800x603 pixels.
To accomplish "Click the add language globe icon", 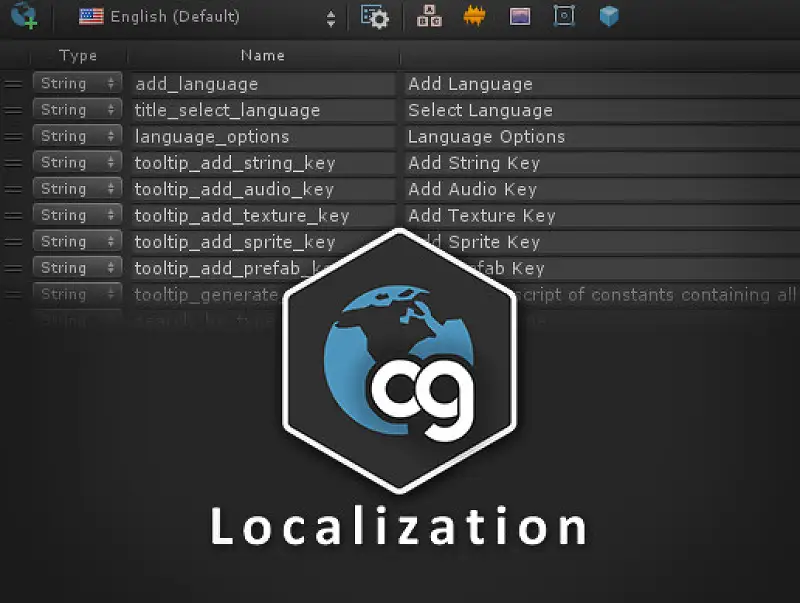I will coord(24,15).
